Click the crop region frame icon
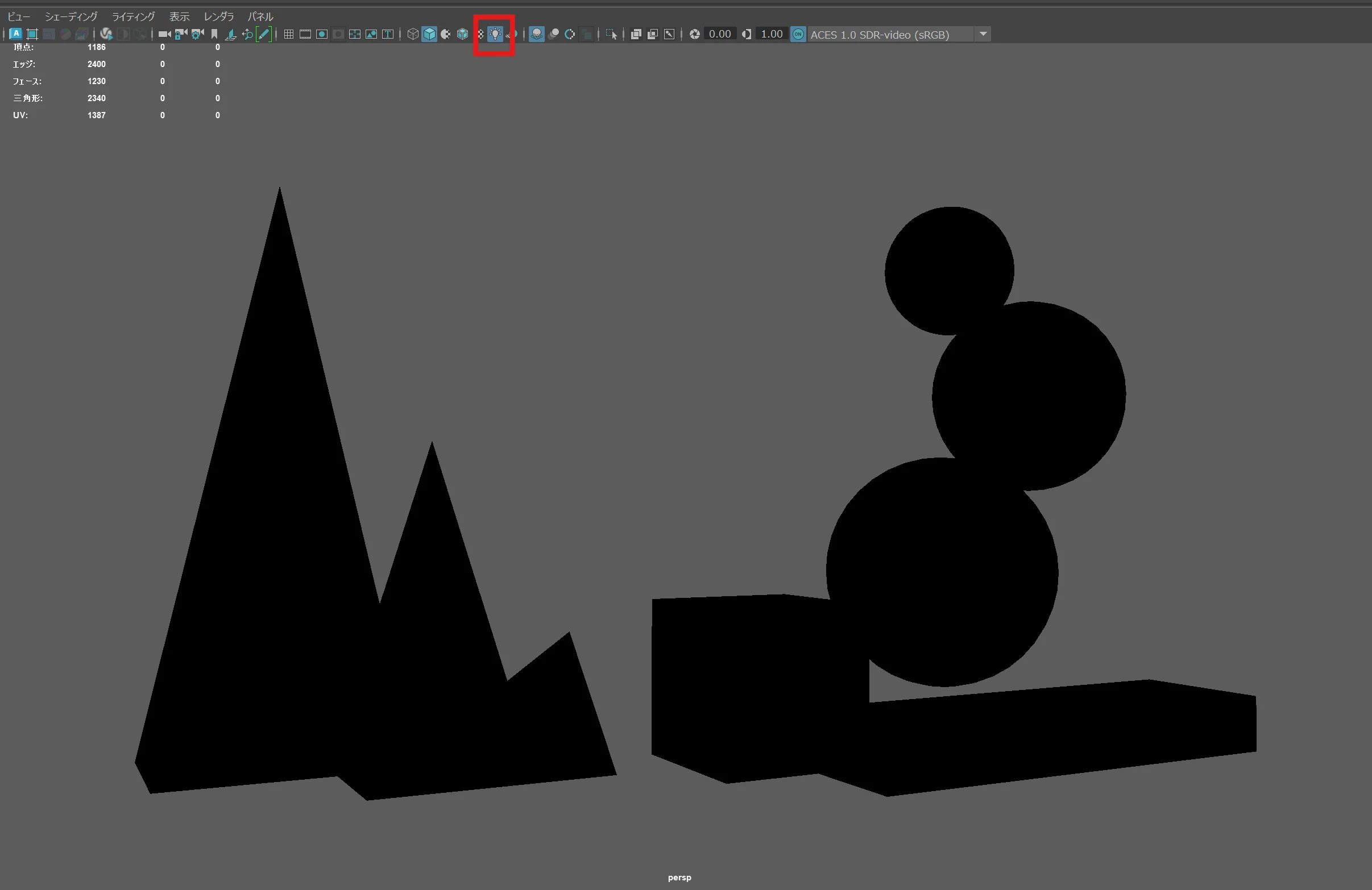The height and width of the screenshot is (890, 1372). (32, 34)
